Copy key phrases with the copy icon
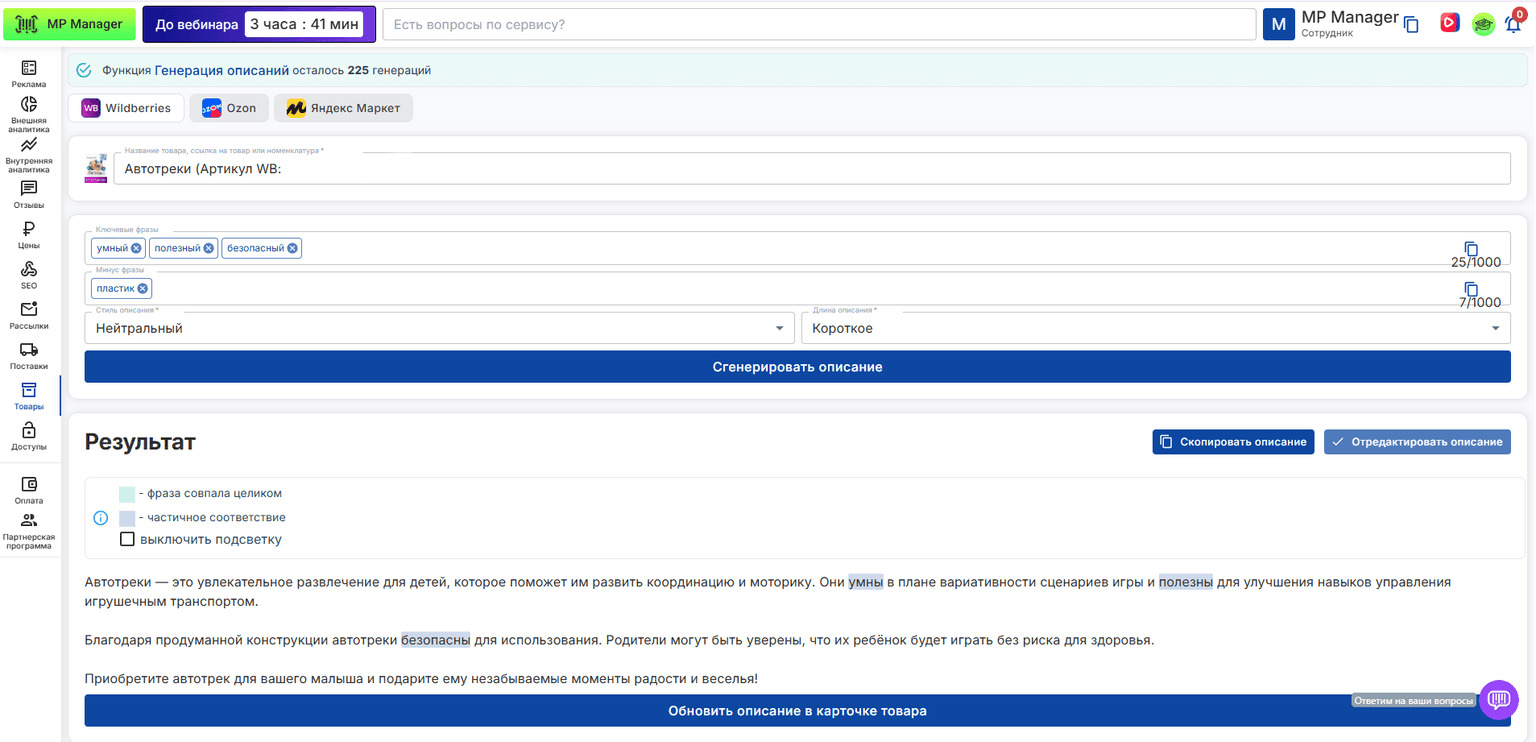Viewport: 1536px width, 742px height. 1471,248
